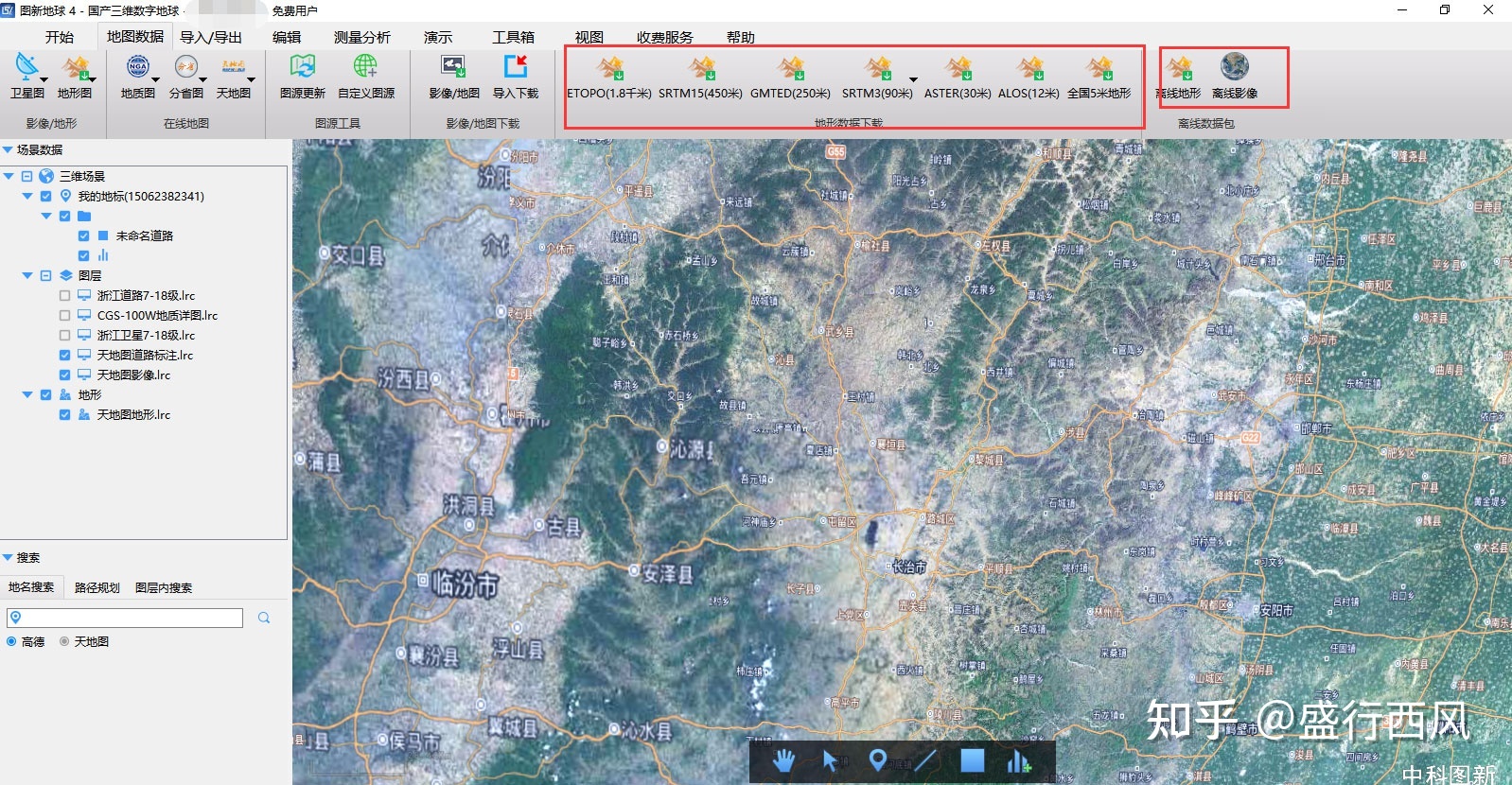Uncheck 我的地标(15062382341) checkbox
This screenshot has height=785, width=1512.
(x=45, y=197)
